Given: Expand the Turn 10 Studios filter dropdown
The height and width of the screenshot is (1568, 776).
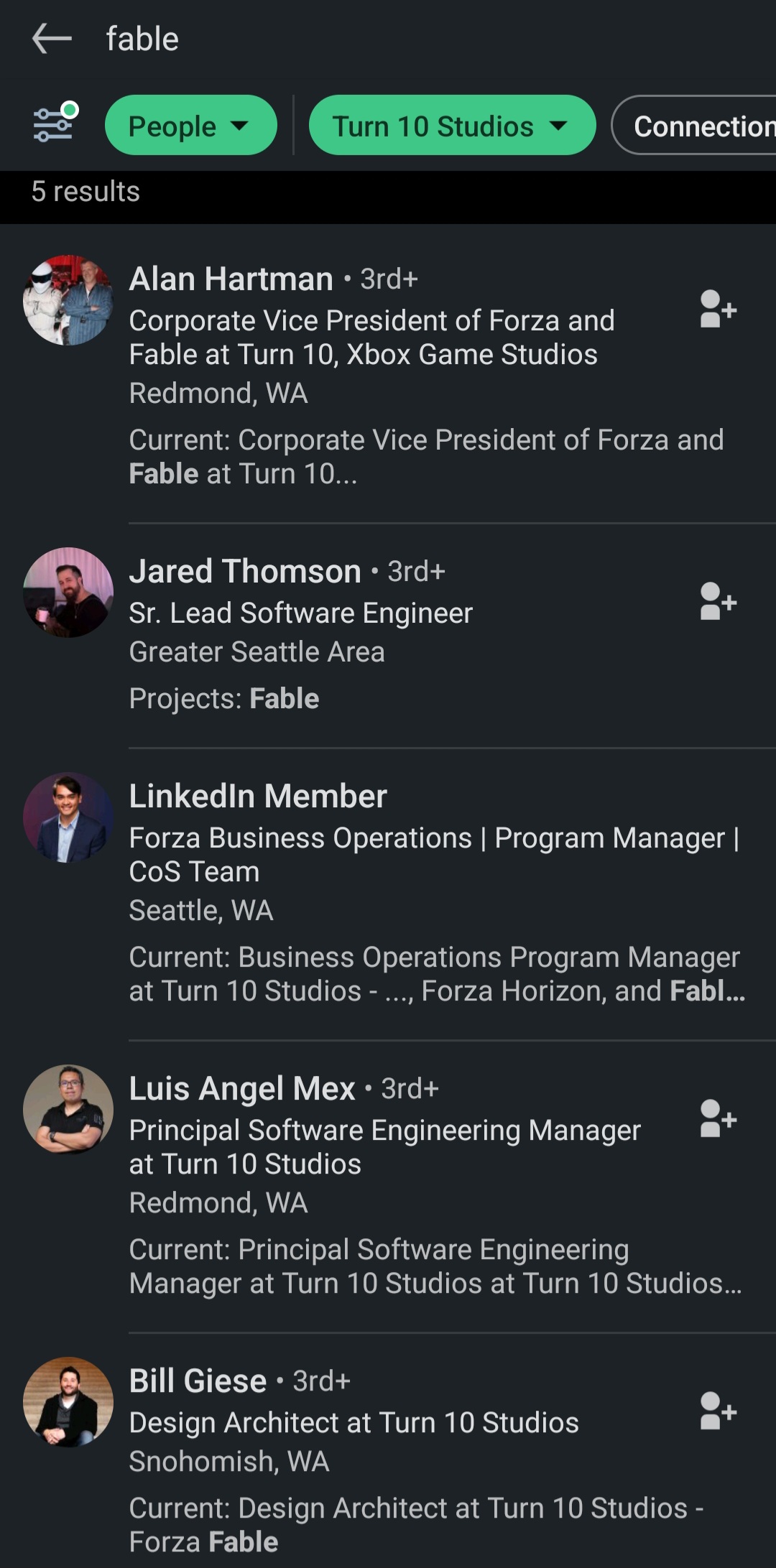Looking at the screenshot, I should [452, 126].
